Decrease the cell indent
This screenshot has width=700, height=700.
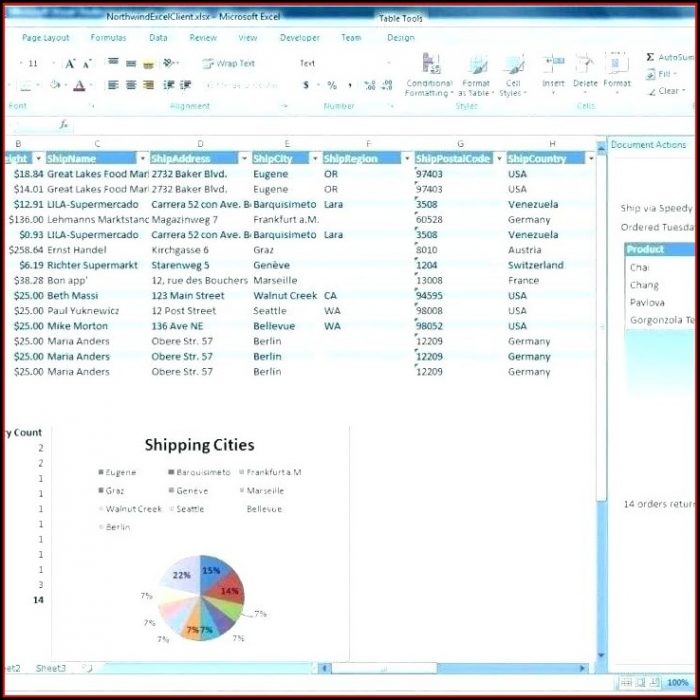169,84
